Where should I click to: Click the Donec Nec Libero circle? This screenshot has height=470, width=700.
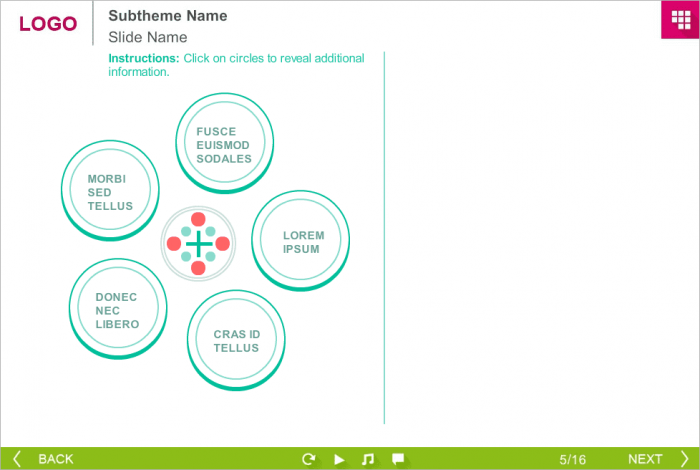tap(117, 310)
